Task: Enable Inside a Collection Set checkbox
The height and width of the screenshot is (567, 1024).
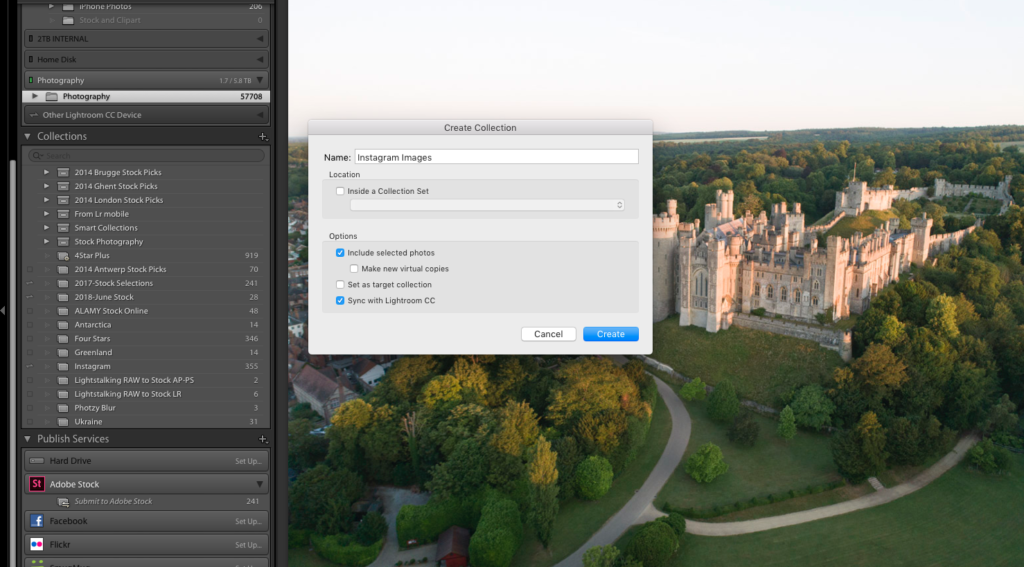Action: tap(340, 191)
